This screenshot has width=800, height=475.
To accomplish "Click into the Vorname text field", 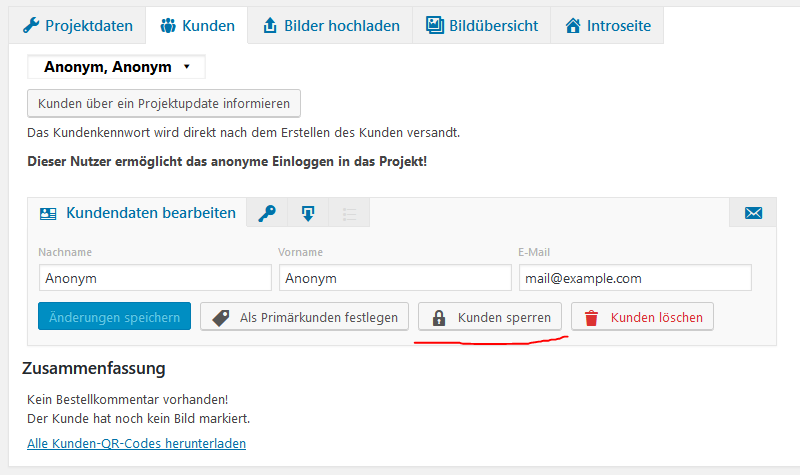I will (395, 278).
